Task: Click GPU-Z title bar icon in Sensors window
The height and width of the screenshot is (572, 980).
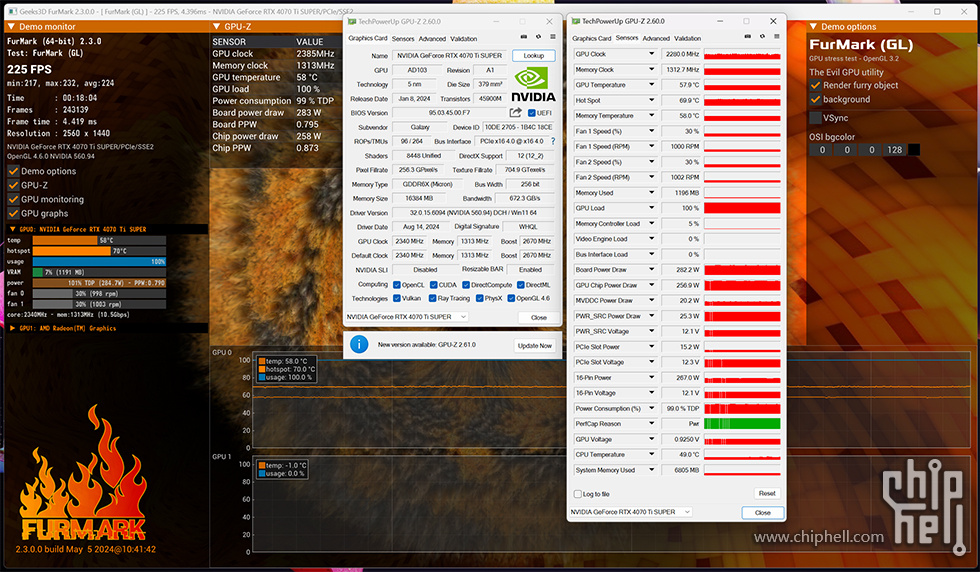Action: point(576,21)
